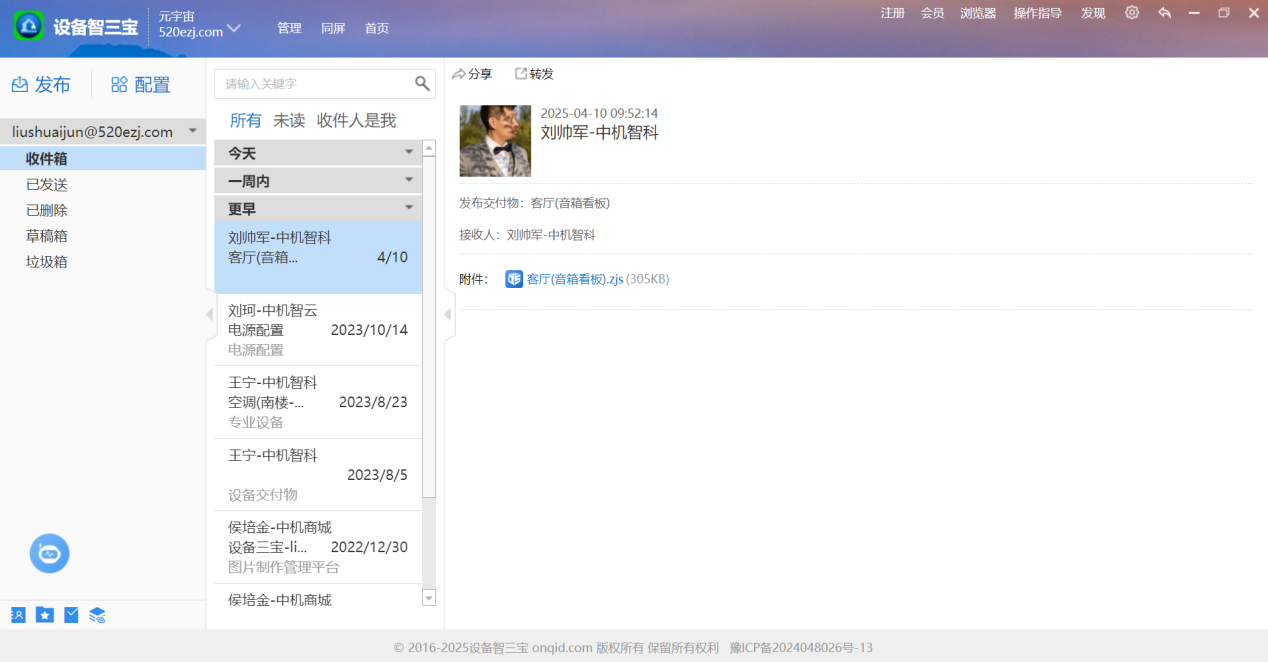The width and height of the screenshot is (1268, 662).
Task: Click the 设备智三宝 app logo
Action: click(29, 27)
